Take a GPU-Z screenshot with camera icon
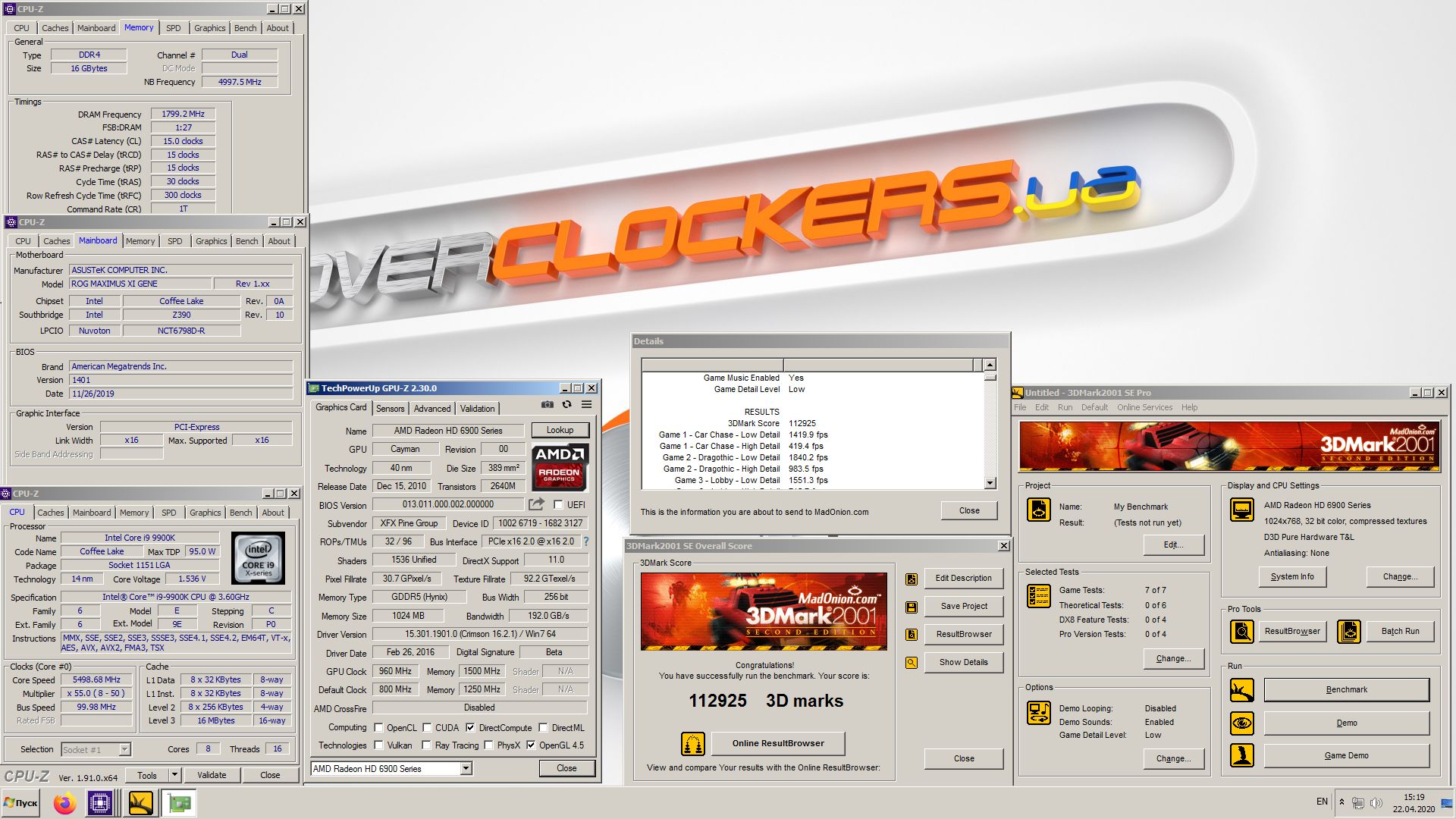 (547, 405)
